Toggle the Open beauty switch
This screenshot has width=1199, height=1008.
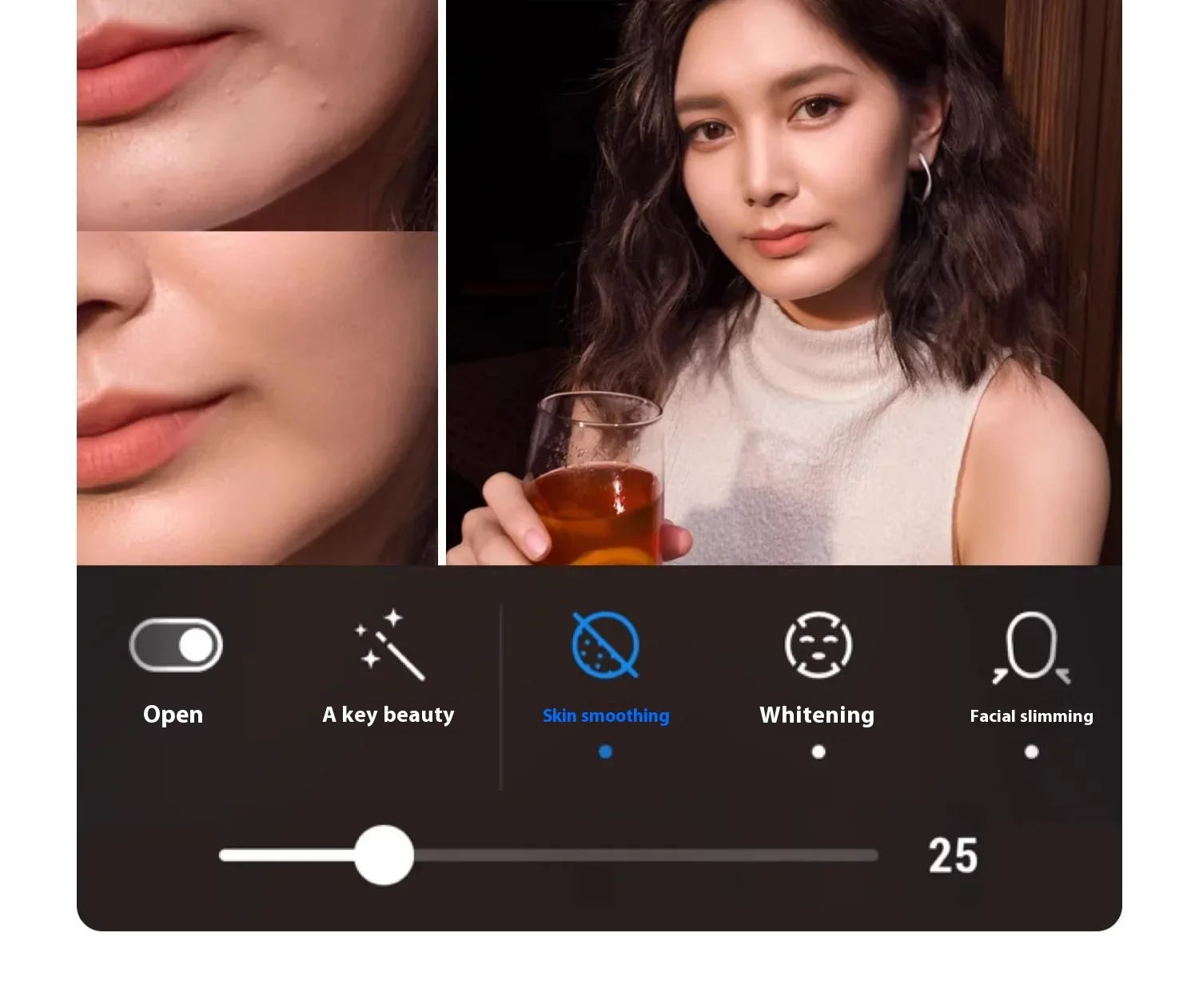pyautogui.click(x=176, y=645)
